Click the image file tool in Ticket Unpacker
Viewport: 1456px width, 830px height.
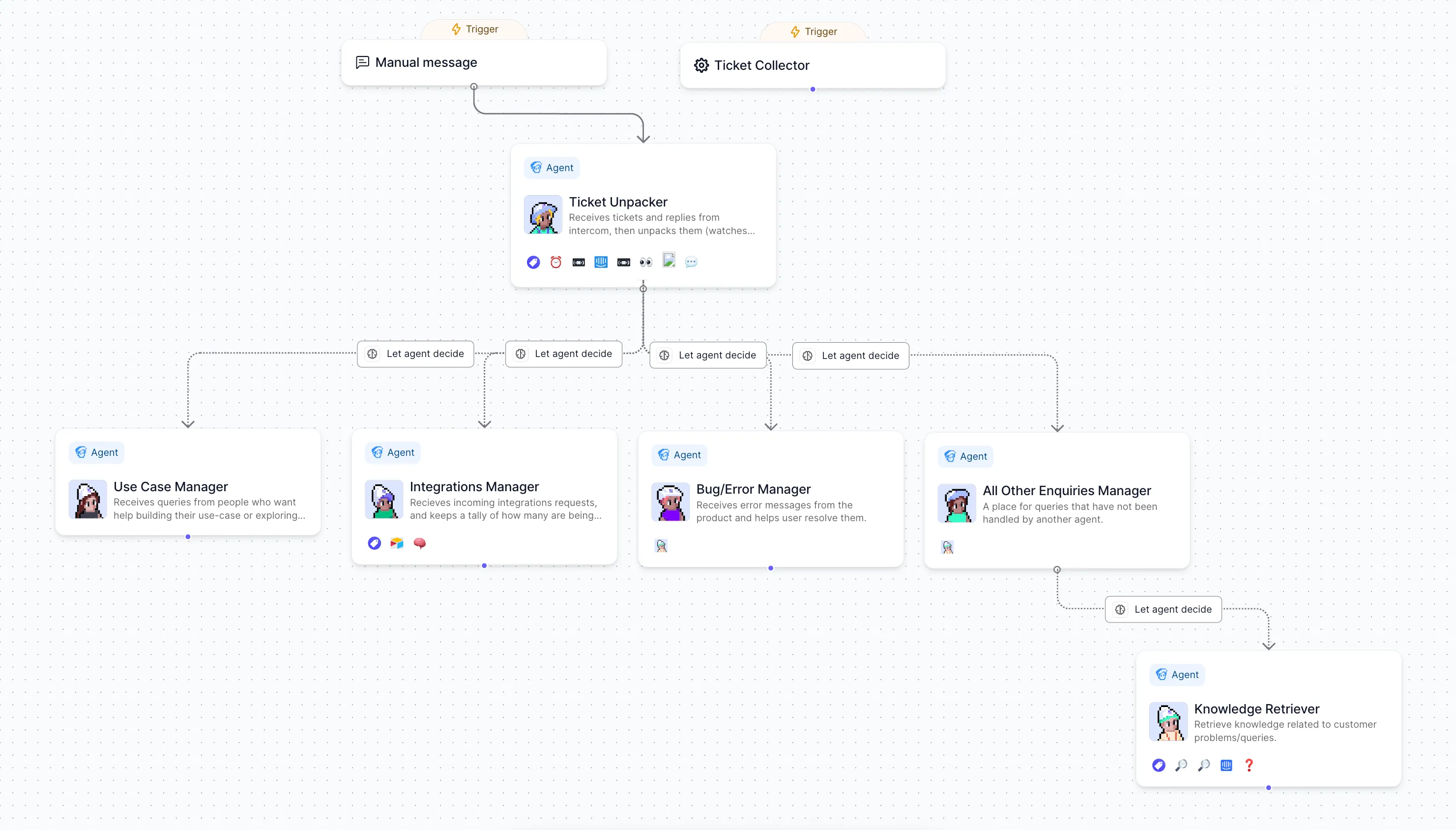click(x=669, y=261)
